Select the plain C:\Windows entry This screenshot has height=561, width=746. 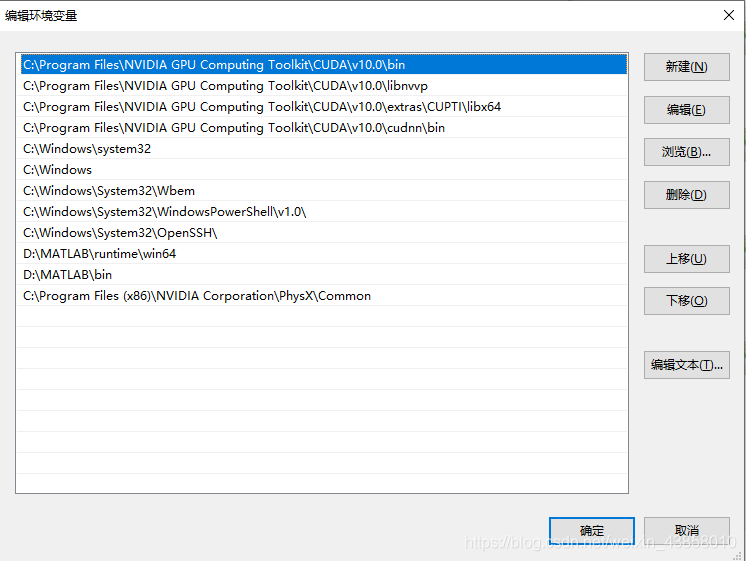[x=324, y=169]
